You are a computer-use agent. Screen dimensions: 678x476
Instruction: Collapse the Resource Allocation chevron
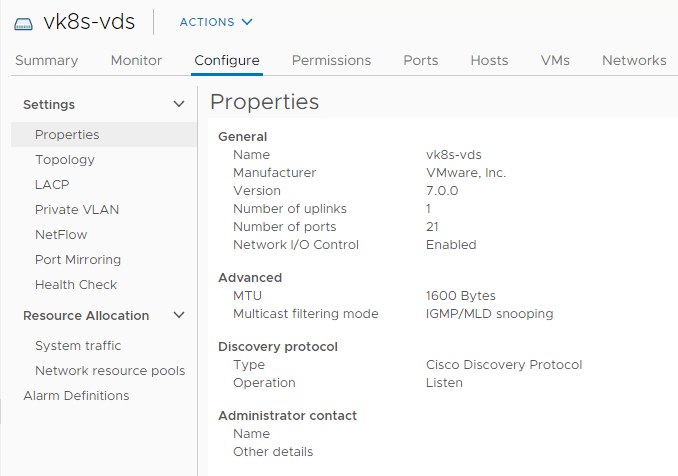tap(179, 315)
